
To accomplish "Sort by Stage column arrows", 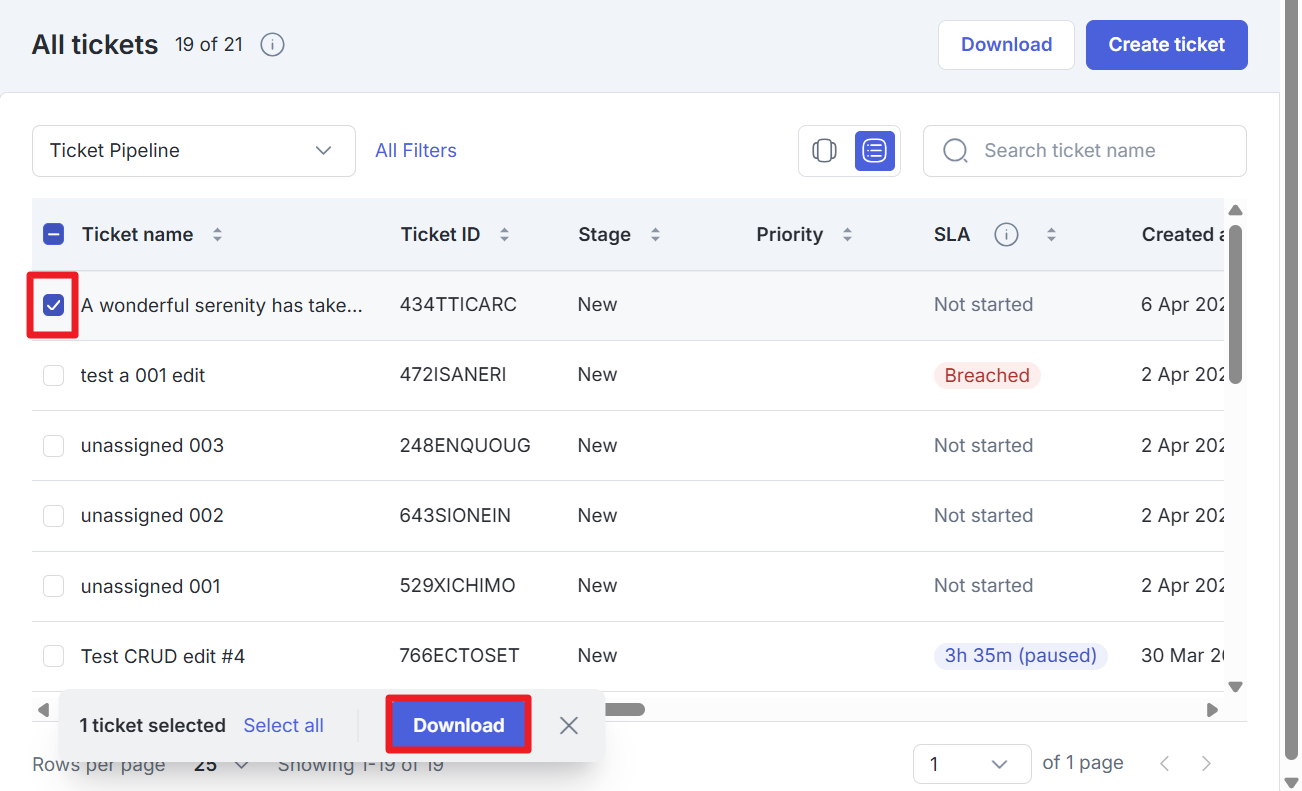I will pyautogui.click(x=655, y=235).
